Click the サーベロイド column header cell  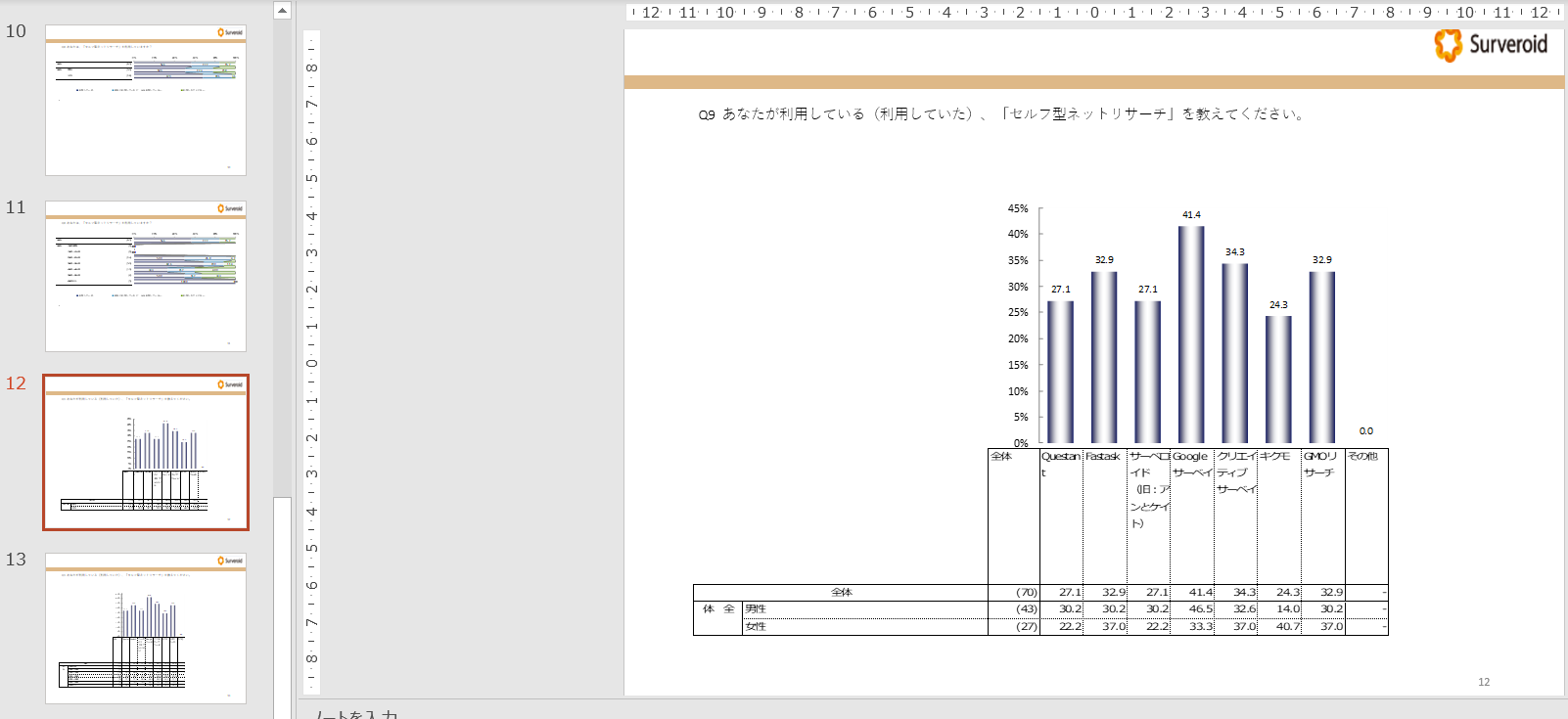click(1149, 517)
